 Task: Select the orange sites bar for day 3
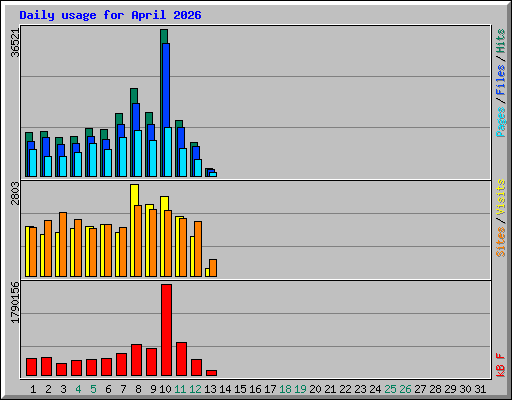tap(63, 244)
